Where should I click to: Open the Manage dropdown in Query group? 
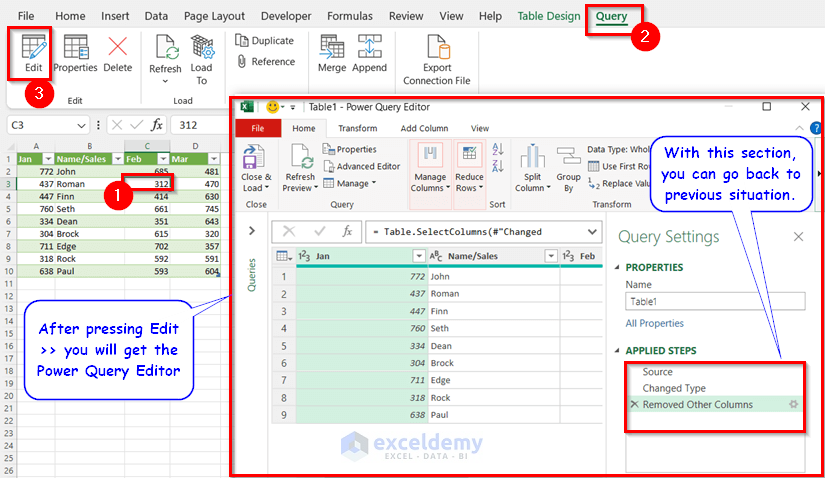[x=350, y=183]
